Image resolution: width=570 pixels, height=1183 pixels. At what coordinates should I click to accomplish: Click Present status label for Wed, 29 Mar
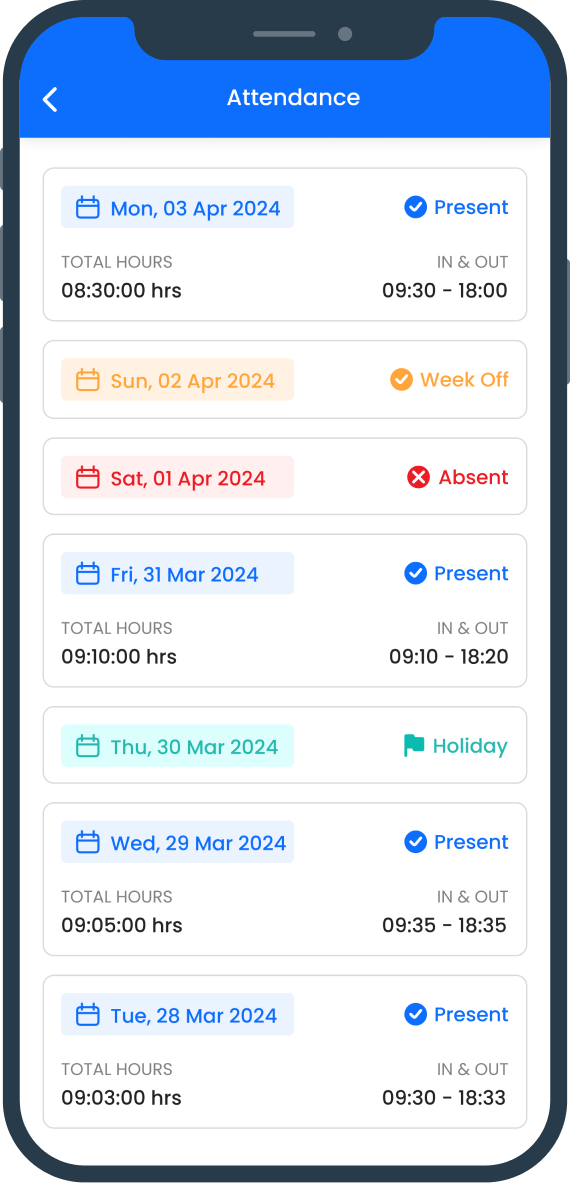click(x=471, y=842)
